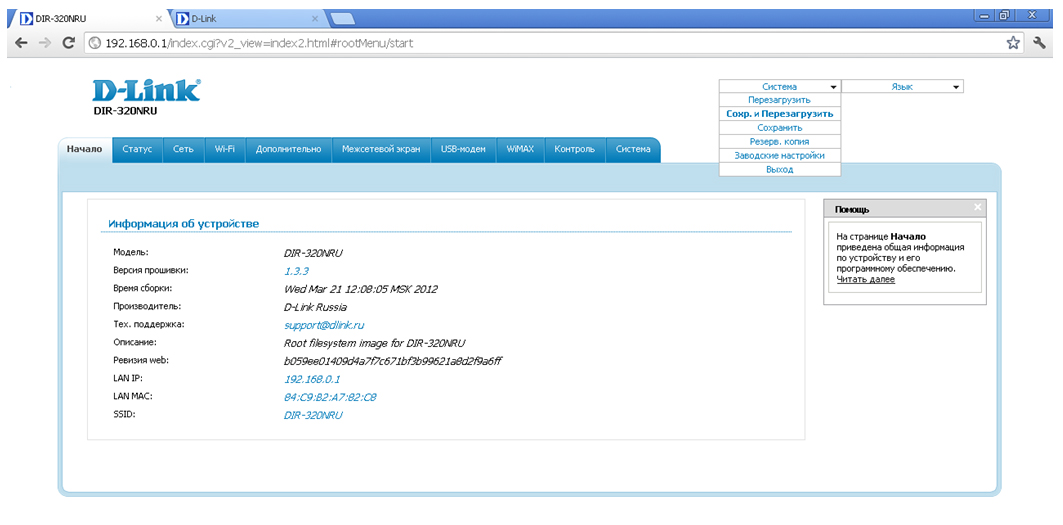Open the Межсетевой экран tab
The image size is (1063, 525).
[380, 149]
